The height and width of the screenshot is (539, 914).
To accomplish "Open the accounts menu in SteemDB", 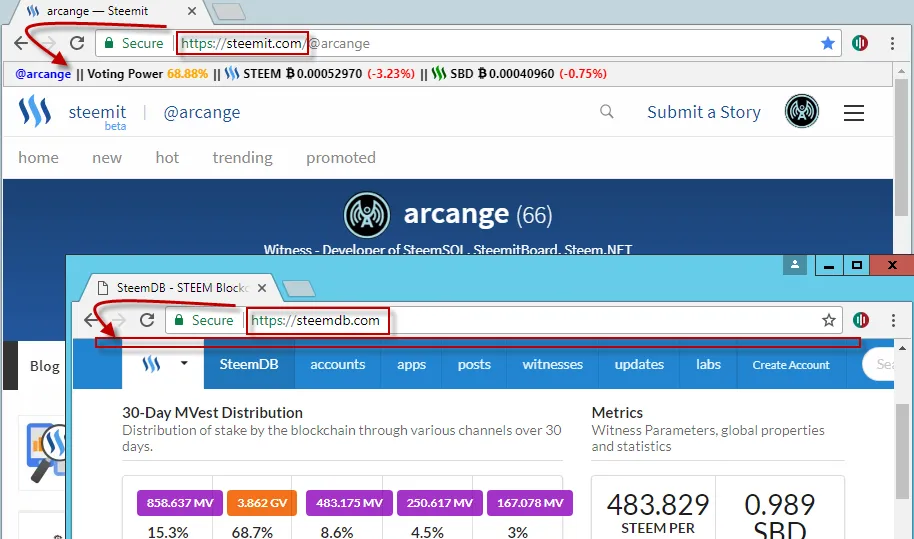I will tap(338, 364).
